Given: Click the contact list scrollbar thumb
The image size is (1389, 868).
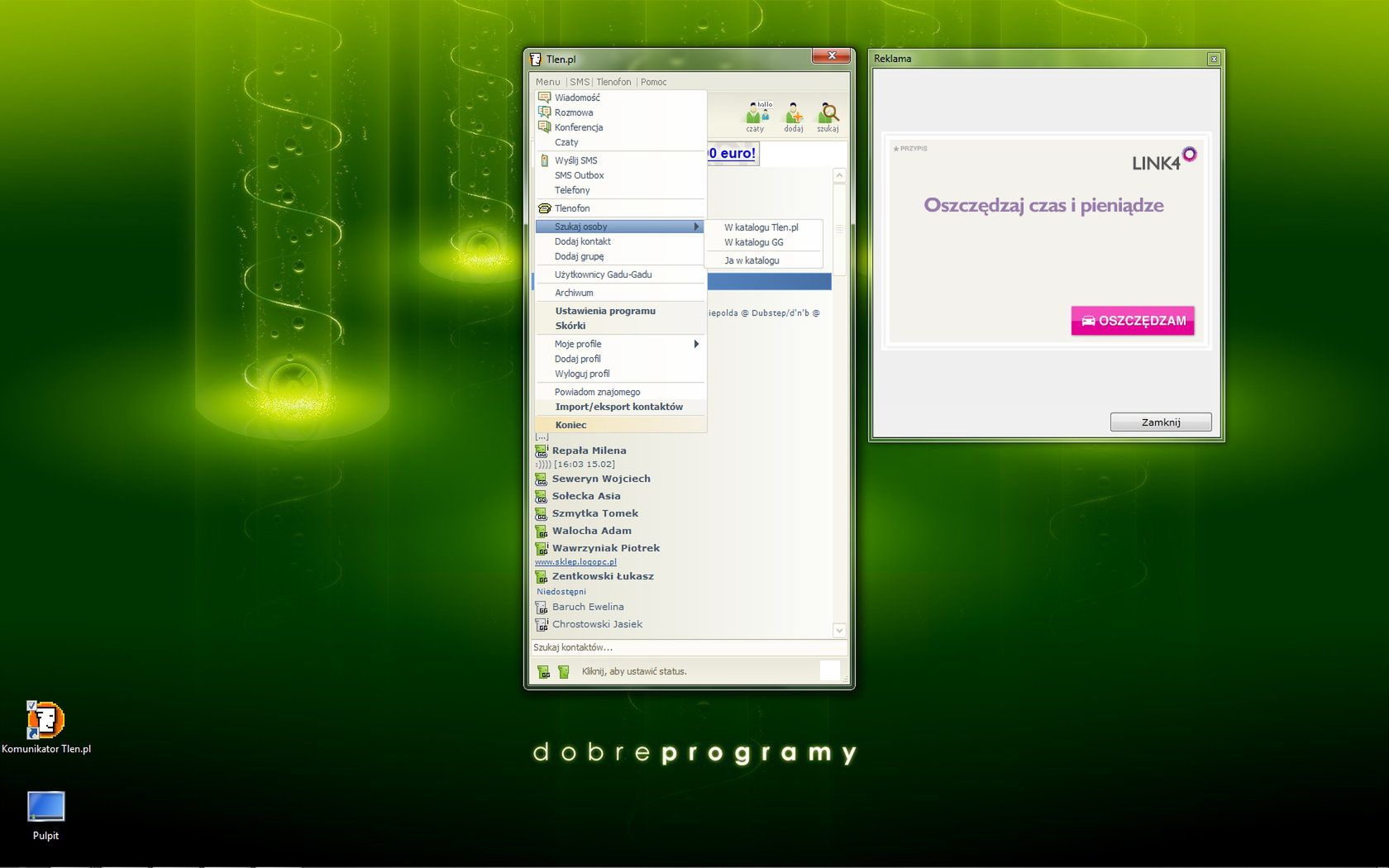Looking at the screenshot, I should coord(839,229).
